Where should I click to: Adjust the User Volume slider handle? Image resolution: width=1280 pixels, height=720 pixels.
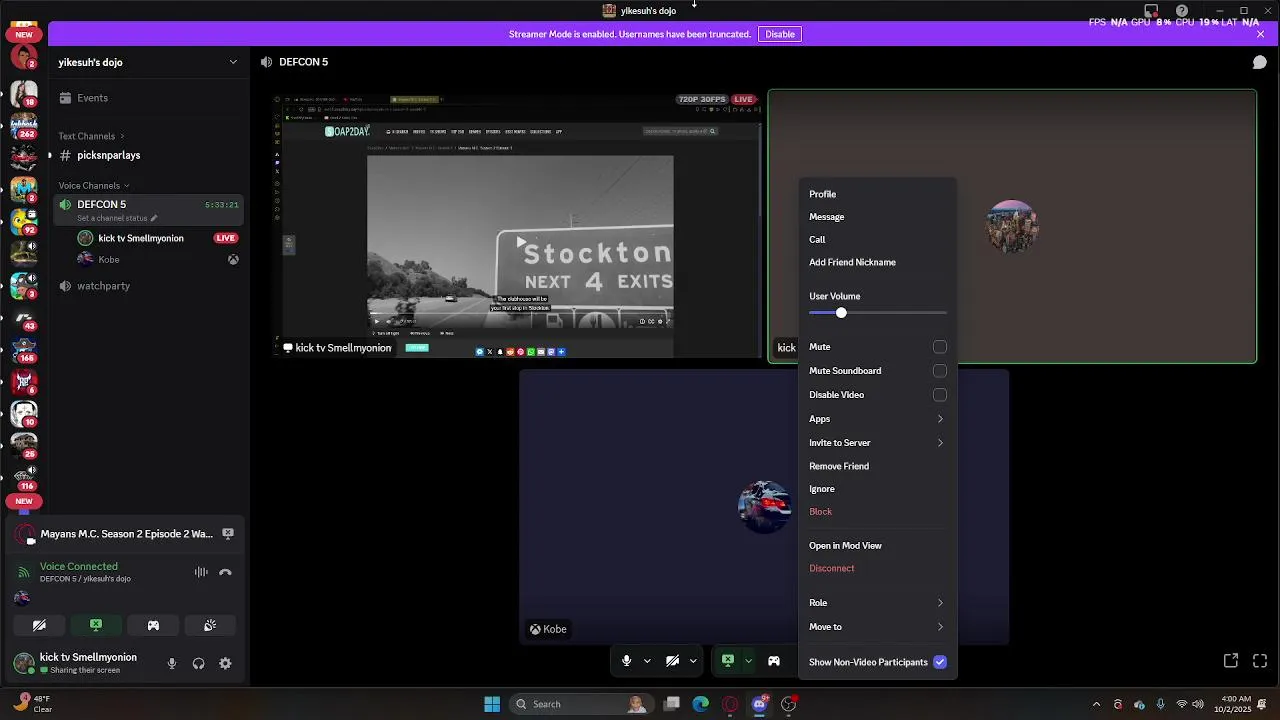pyautogui.click(x=841, y=313)
